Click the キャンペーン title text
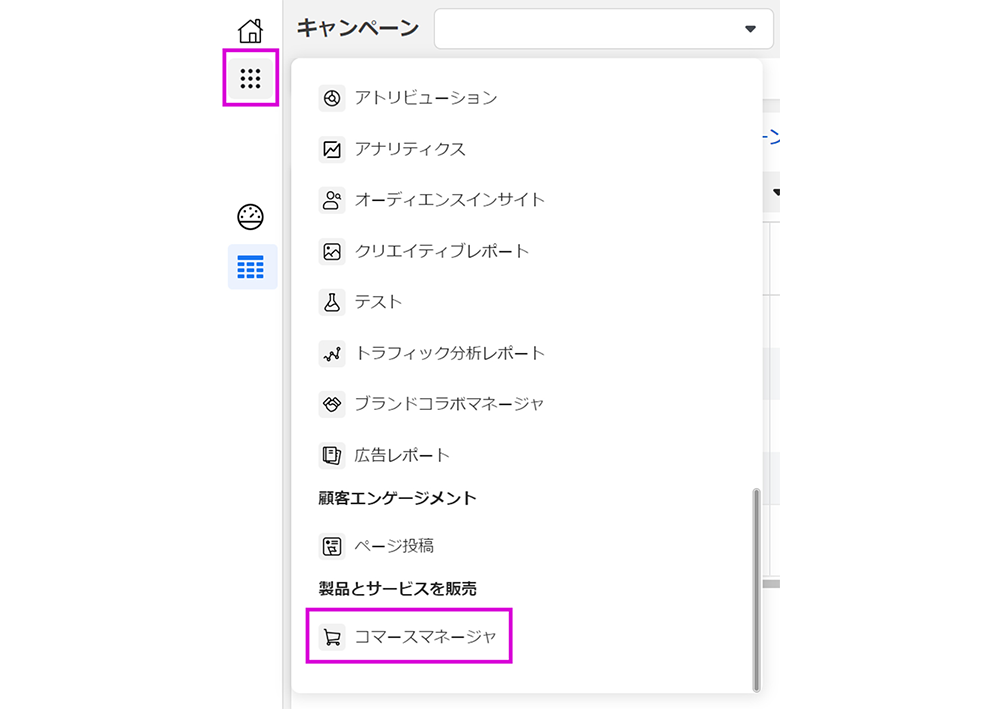The image size is (1000, 709). click(x=358, y=29)
